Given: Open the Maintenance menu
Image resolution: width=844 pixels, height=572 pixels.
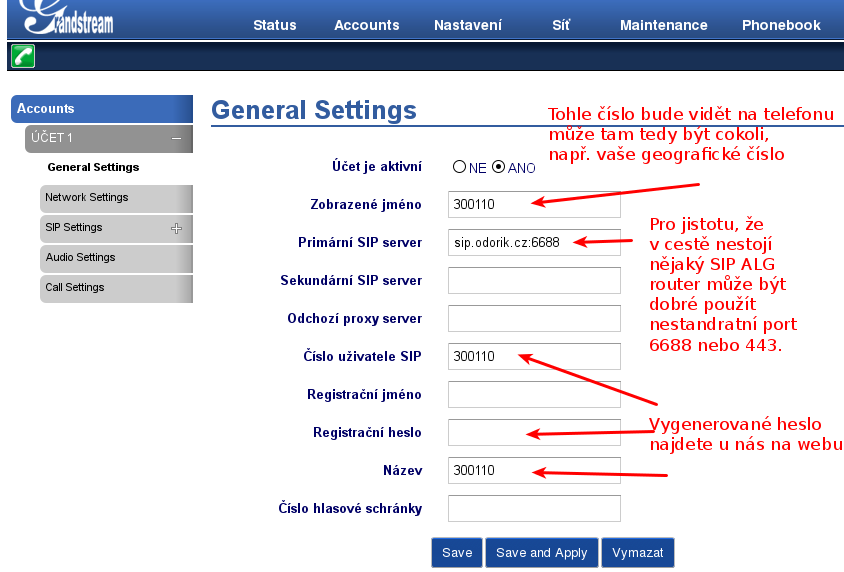Looking at the screenshot, I should pyautogui.click(x=663, y=25).
